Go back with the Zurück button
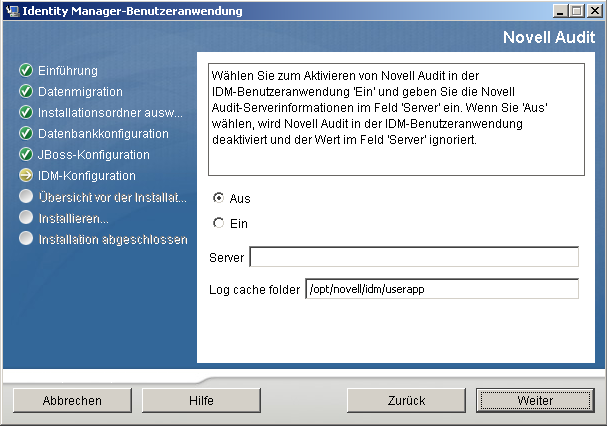 [406, 400]
